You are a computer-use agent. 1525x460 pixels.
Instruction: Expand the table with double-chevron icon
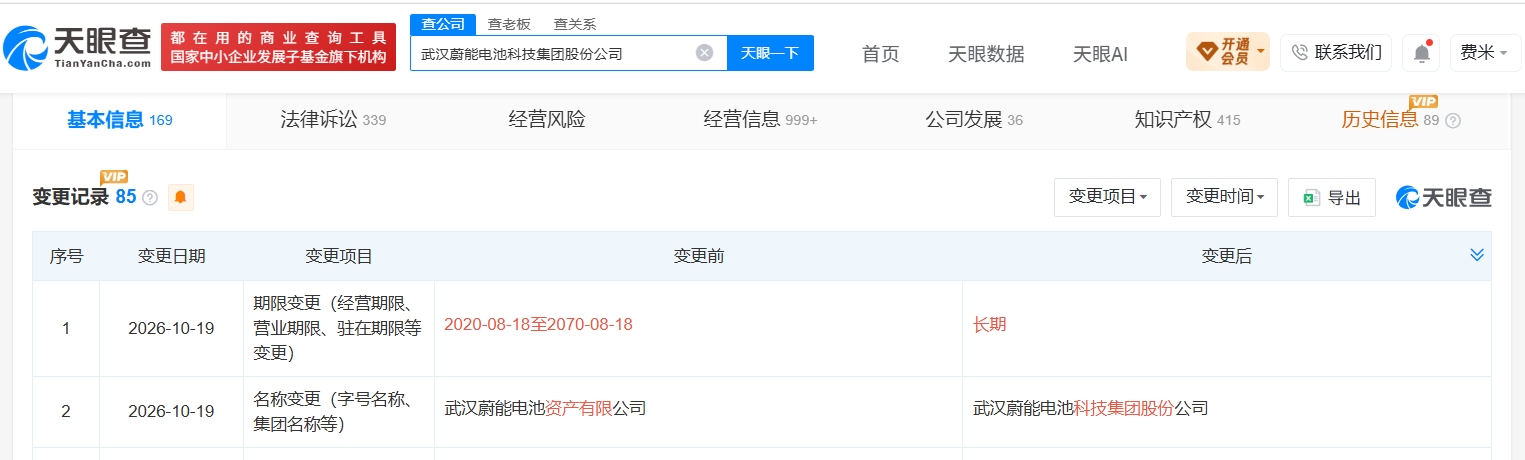pos(1477,255)
